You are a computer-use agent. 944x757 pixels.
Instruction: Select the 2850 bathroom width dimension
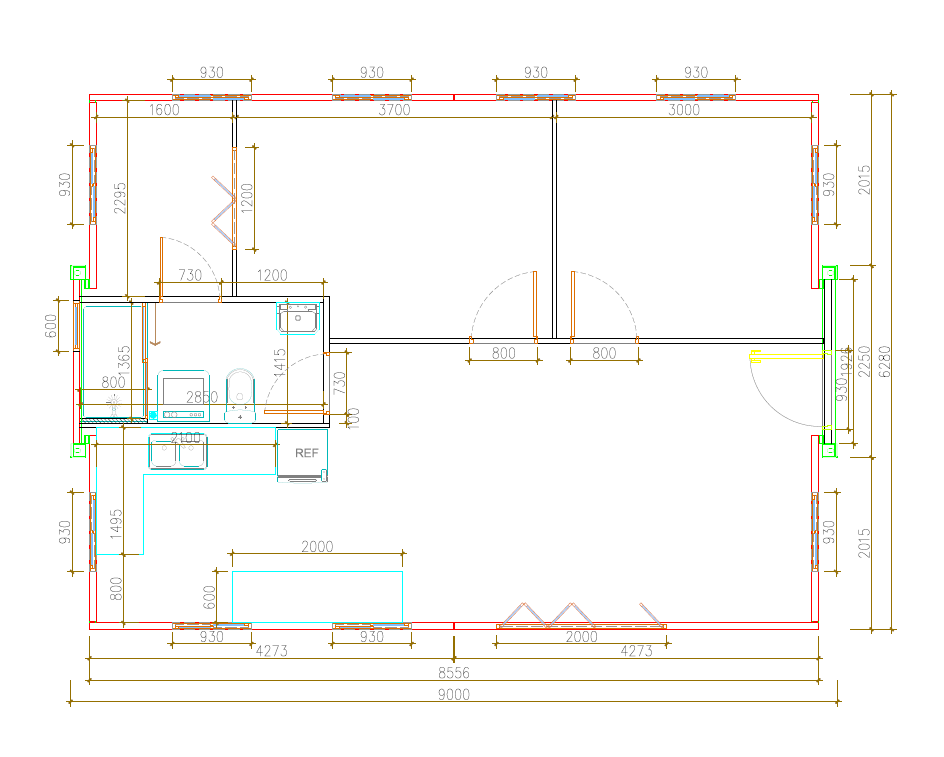[x=202, y=397]
